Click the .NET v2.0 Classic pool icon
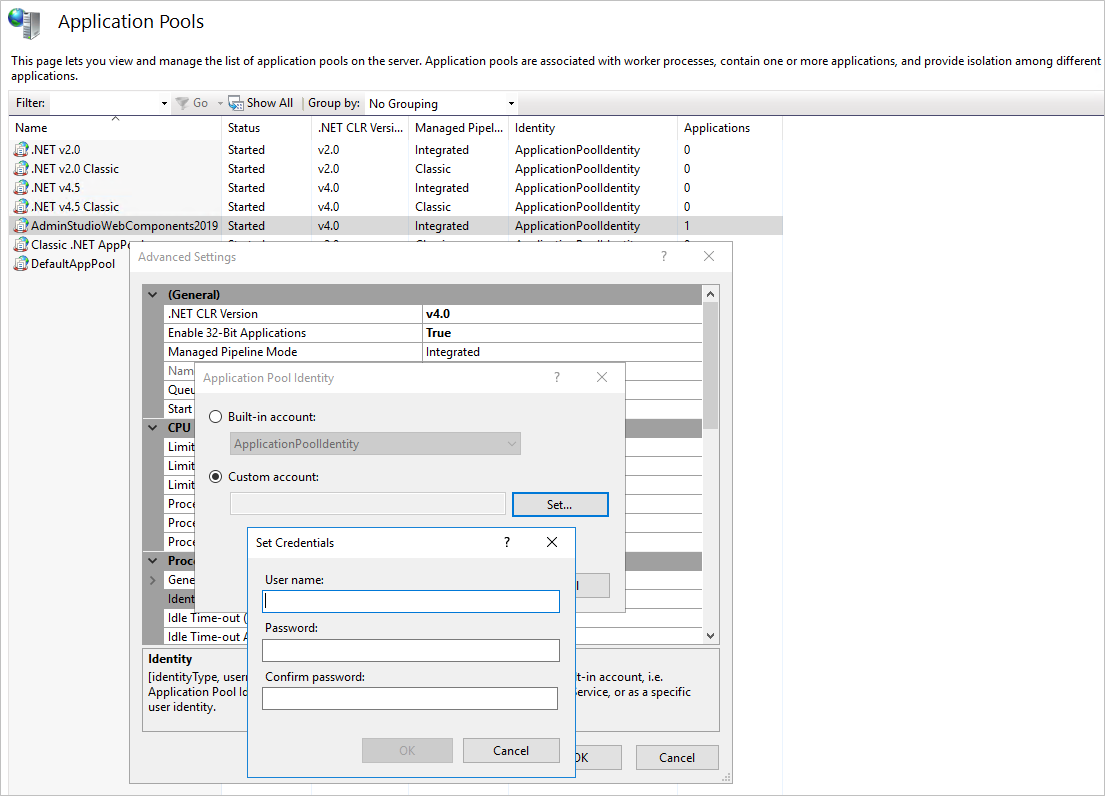 click(22, 169)
